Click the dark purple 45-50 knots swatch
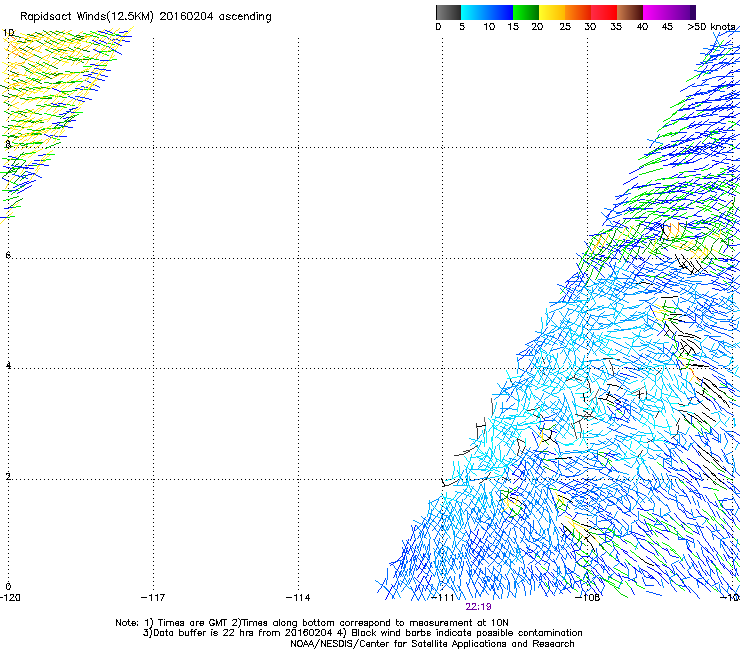 tap(682, 12)
